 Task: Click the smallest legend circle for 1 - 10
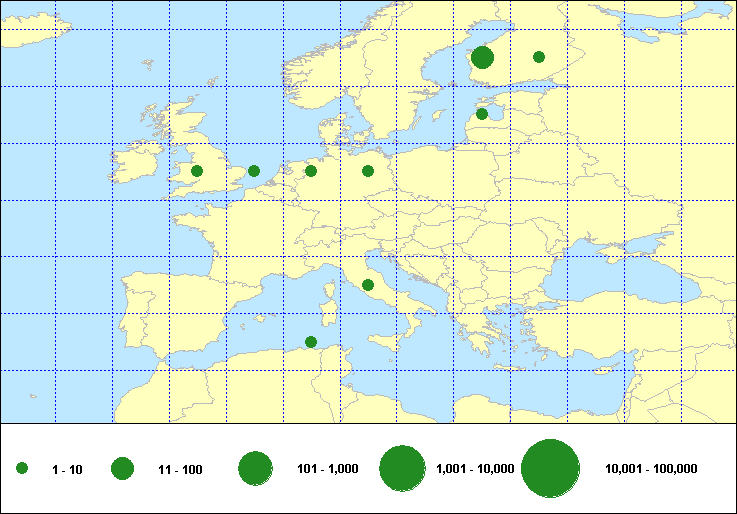(x=22, y=469)
